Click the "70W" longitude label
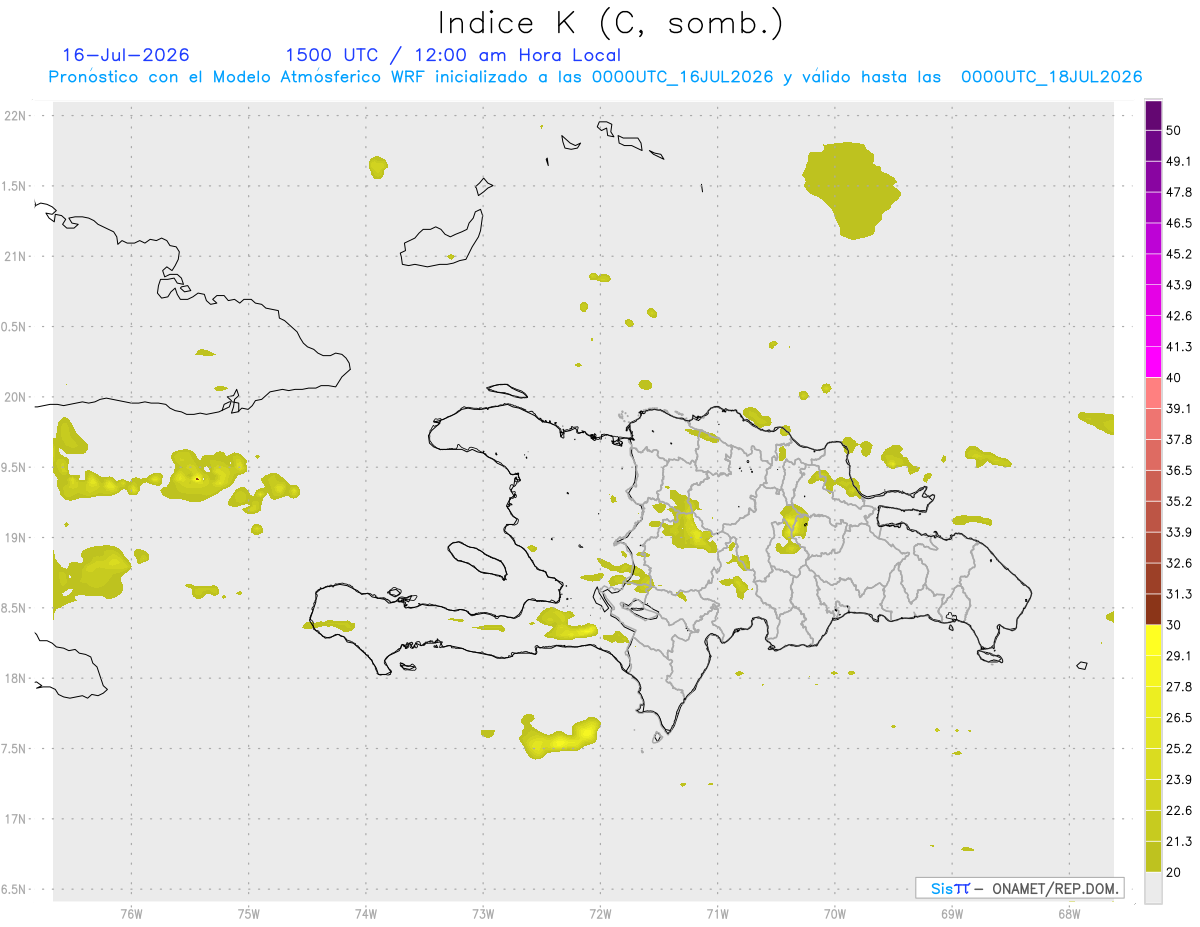This screenshot has width=1200, height=927. 835,912
